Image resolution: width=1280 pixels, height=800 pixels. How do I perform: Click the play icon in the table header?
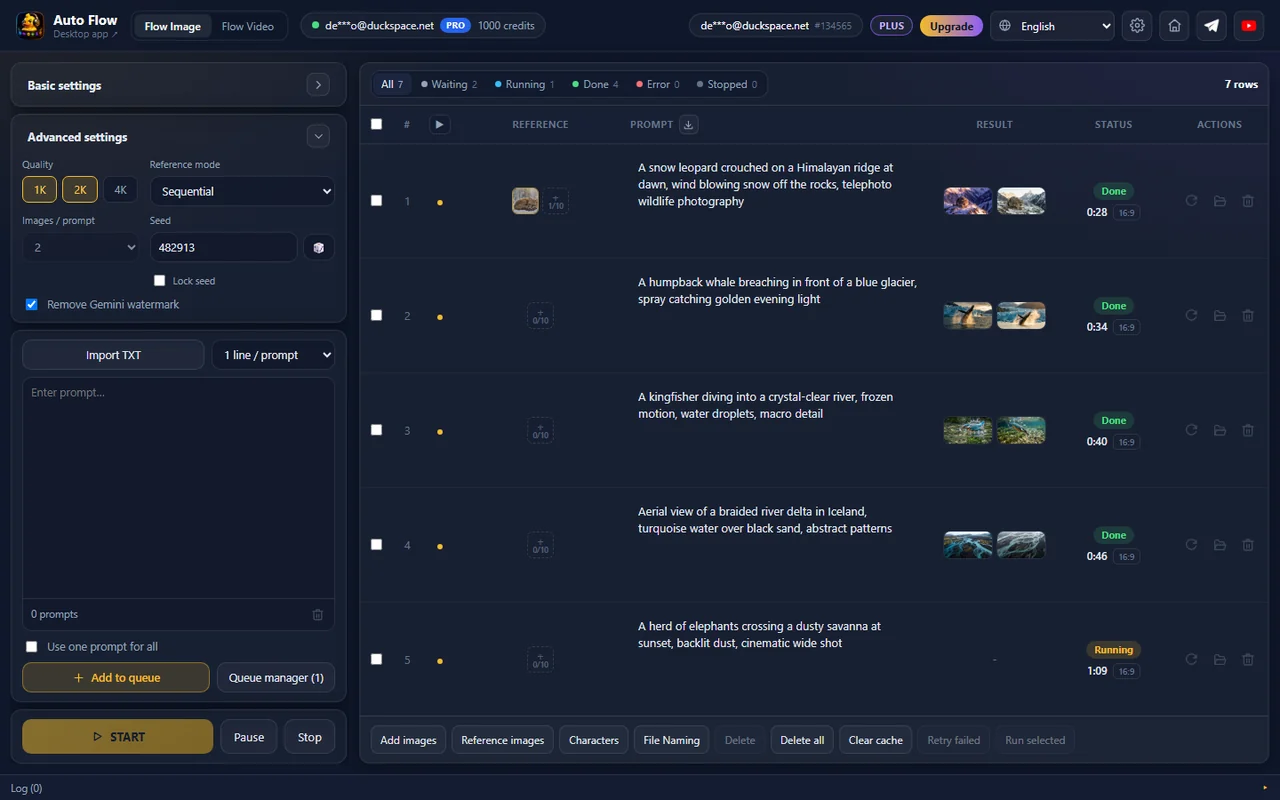pyautogui.click(x=439, y=124)
